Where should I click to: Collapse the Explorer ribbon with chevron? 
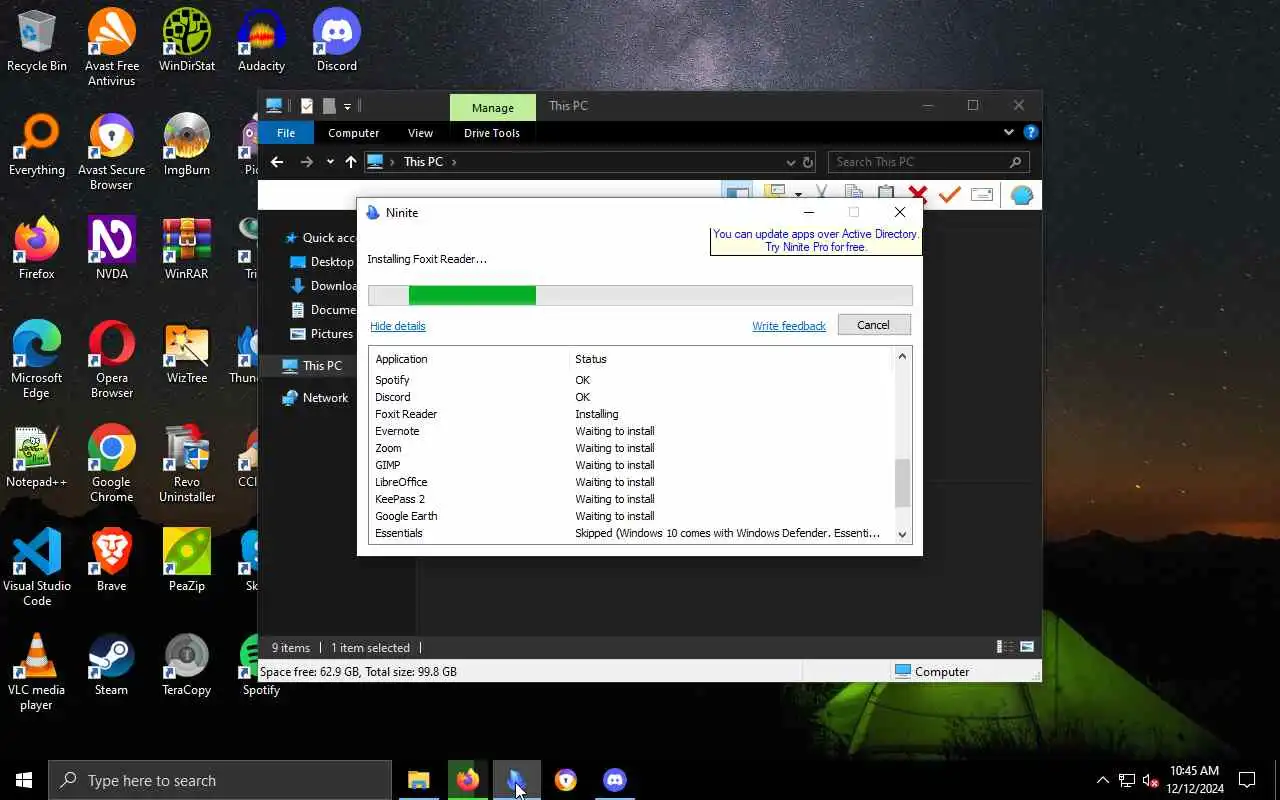1008,132
